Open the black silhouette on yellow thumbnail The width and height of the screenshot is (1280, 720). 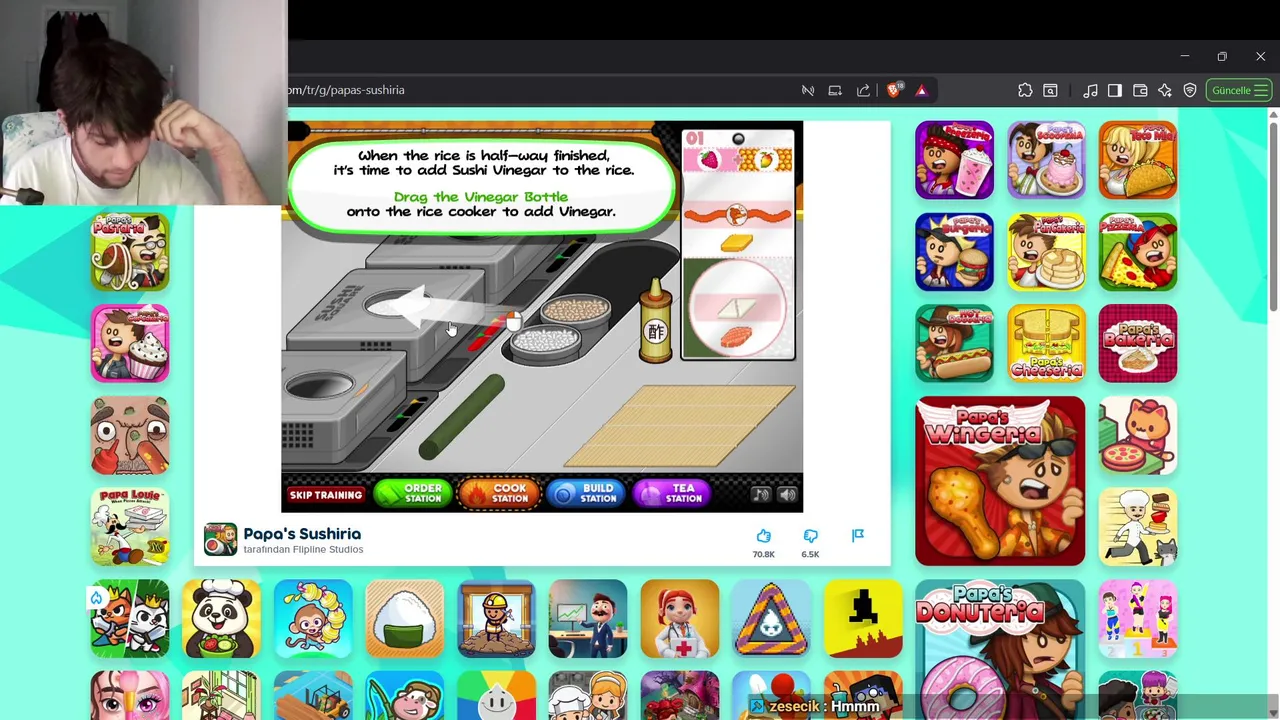click(x=863, y=619)
